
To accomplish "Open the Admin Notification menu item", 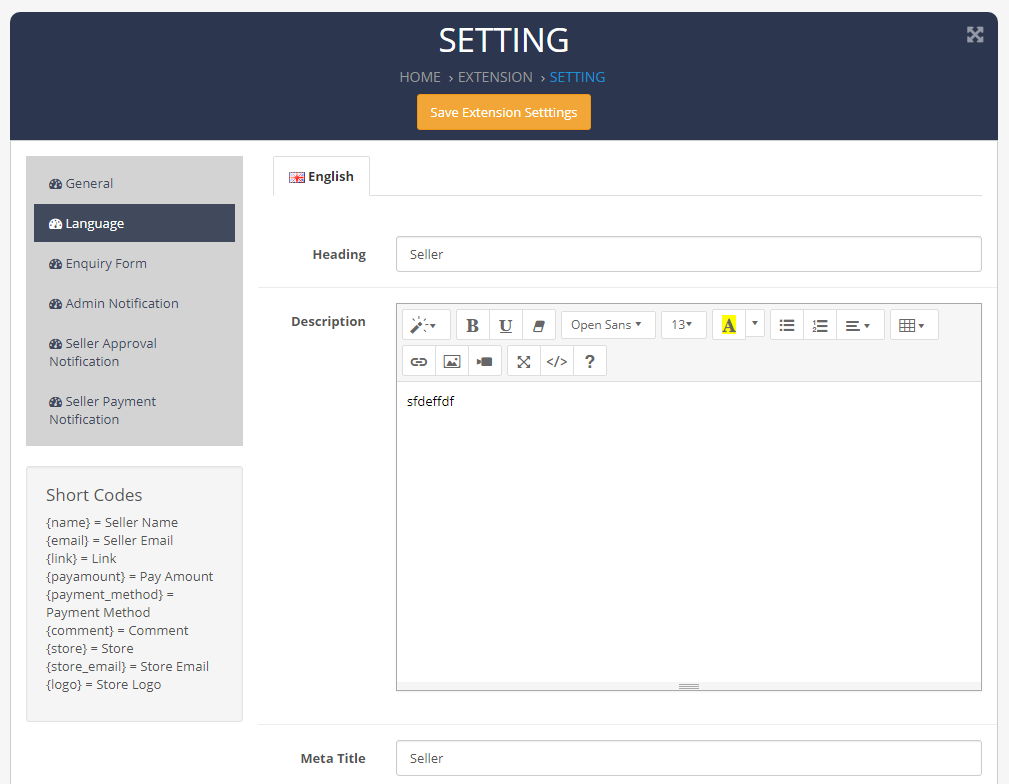I will coord(134,303).
